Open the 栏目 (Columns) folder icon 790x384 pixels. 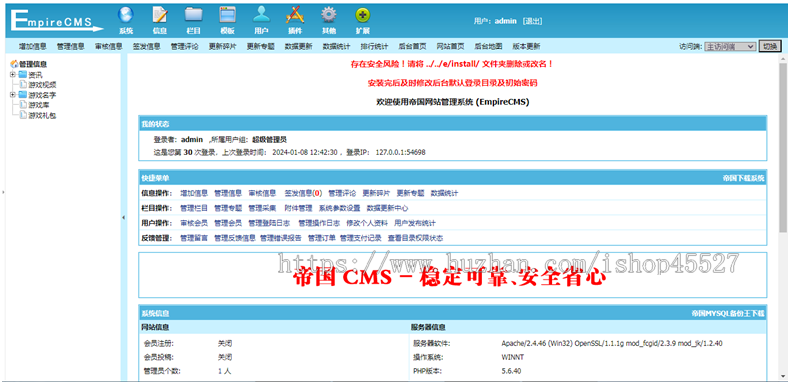(193, 15)
